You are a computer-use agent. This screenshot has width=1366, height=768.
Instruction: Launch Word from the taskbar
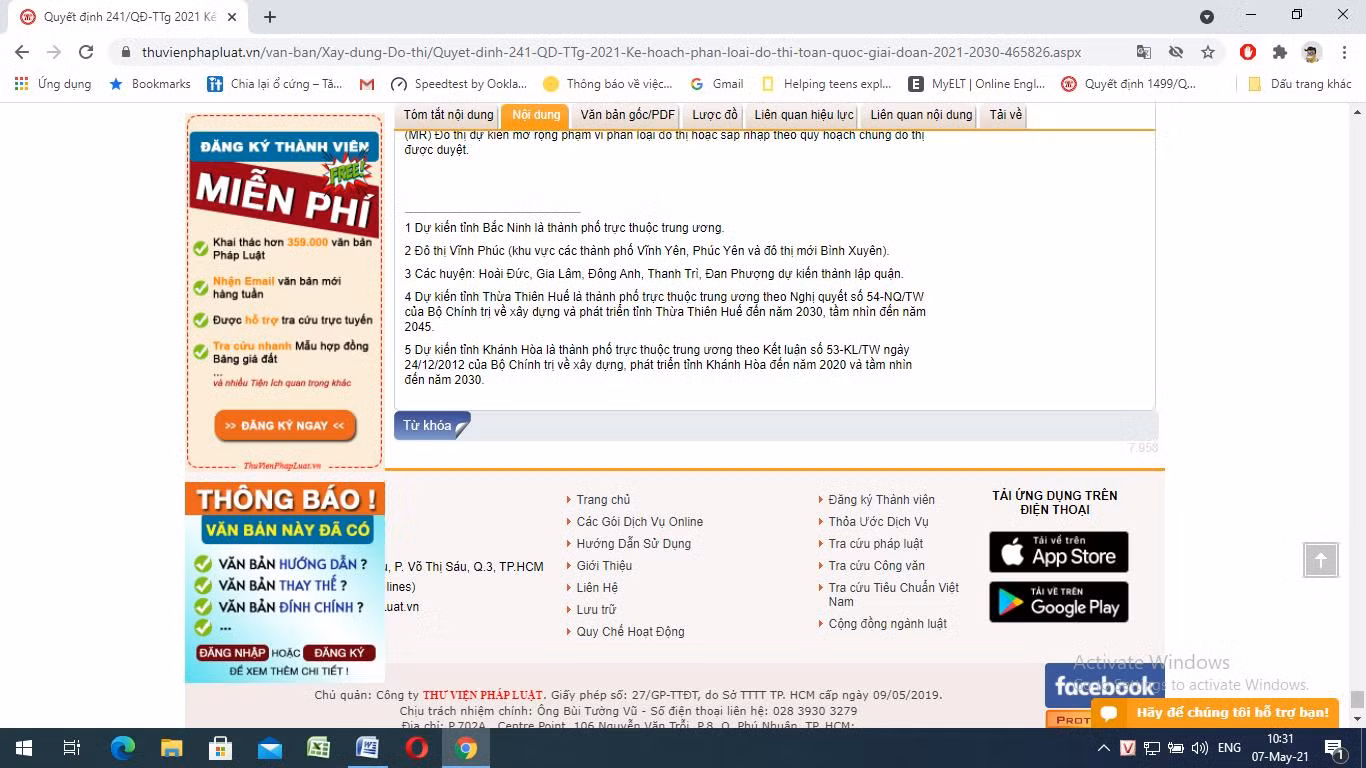(x=368, y=748)
